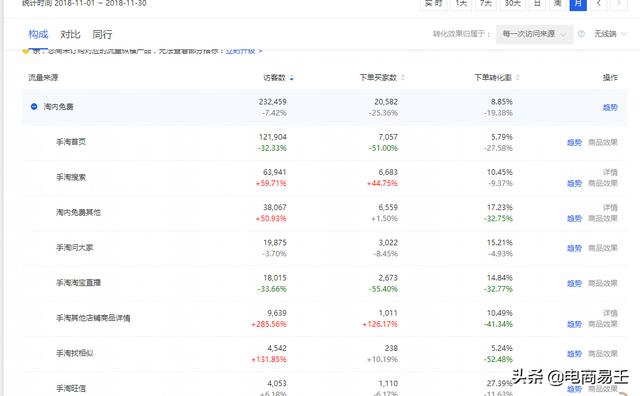The height and width of the screenshot is (396, 640).
Task: Click buyer count 6,683
Action: (x=388, y=172)
